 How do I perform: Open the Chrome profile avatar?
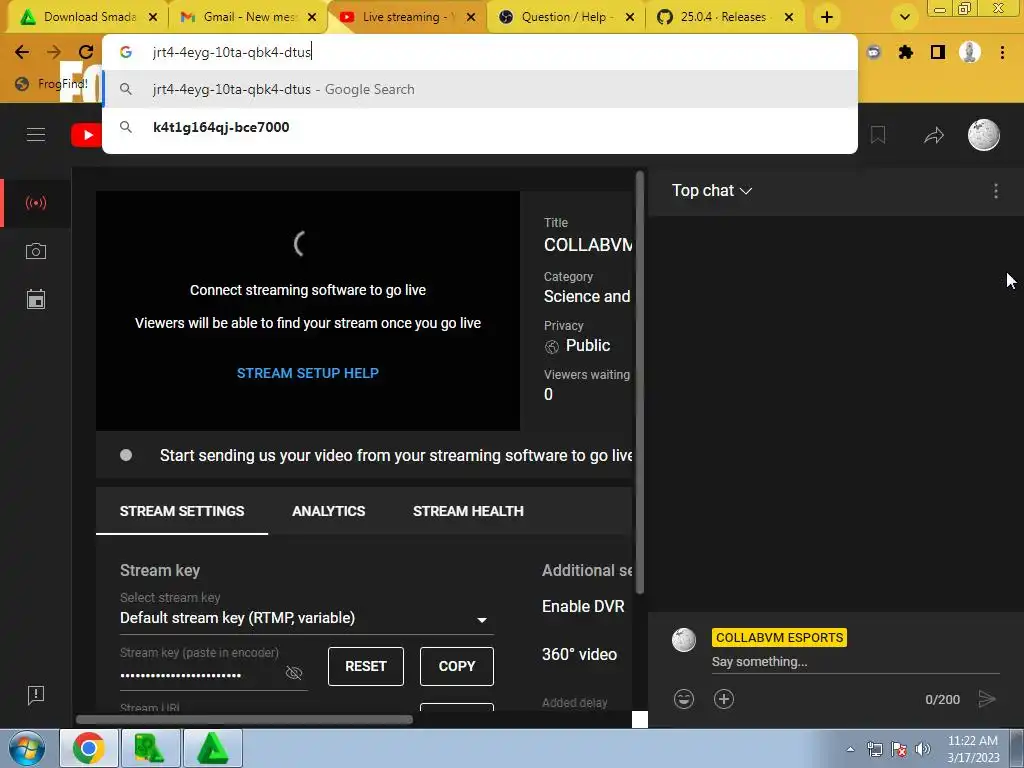970,52
